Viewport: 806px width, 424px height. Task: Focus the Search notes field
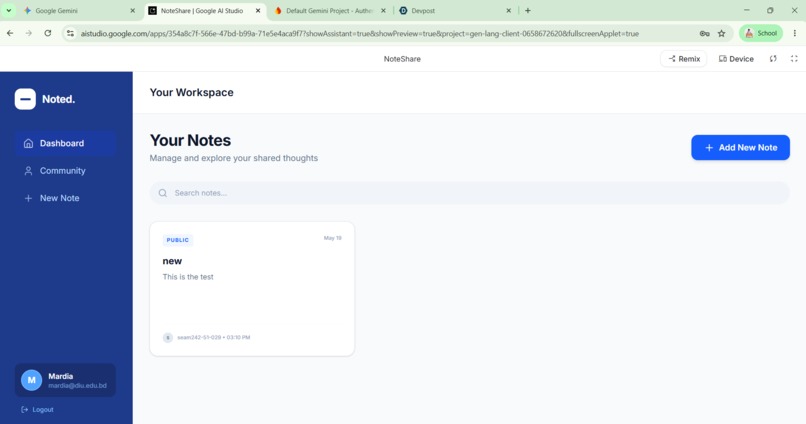coord(469,193)
